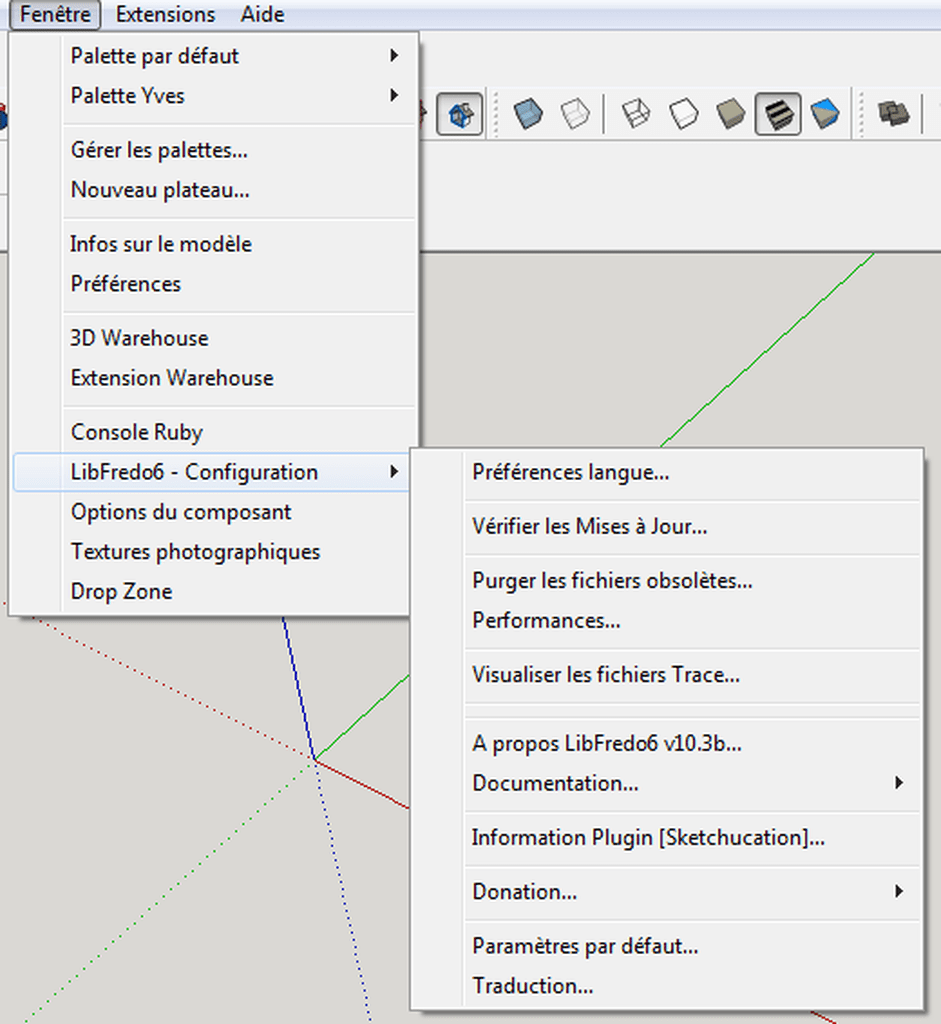Expand Documentation... submenu
Image resolution: width=941 pixels, height=1024 pixels.
pos(667,783)
